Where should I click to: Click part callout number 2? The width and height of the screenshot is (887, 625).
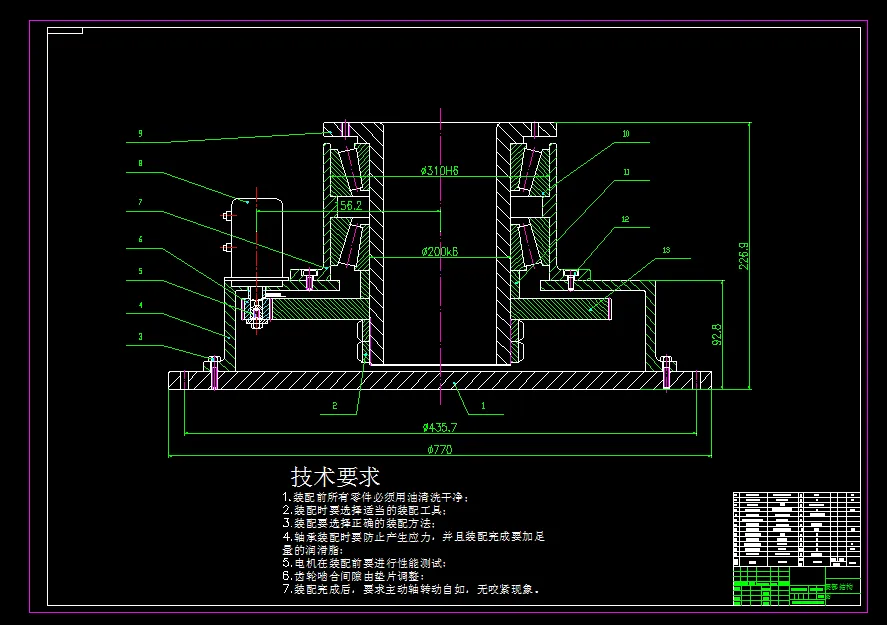[335, 406]
